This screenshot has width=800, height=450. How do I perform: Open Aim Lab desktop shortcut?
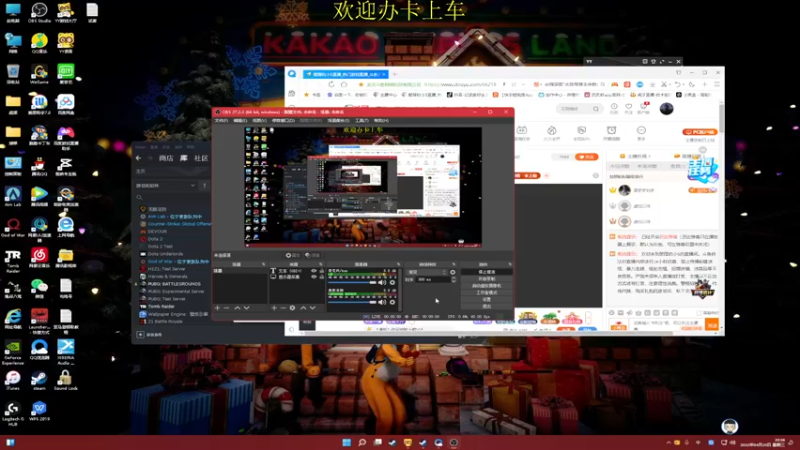point(13,196)
